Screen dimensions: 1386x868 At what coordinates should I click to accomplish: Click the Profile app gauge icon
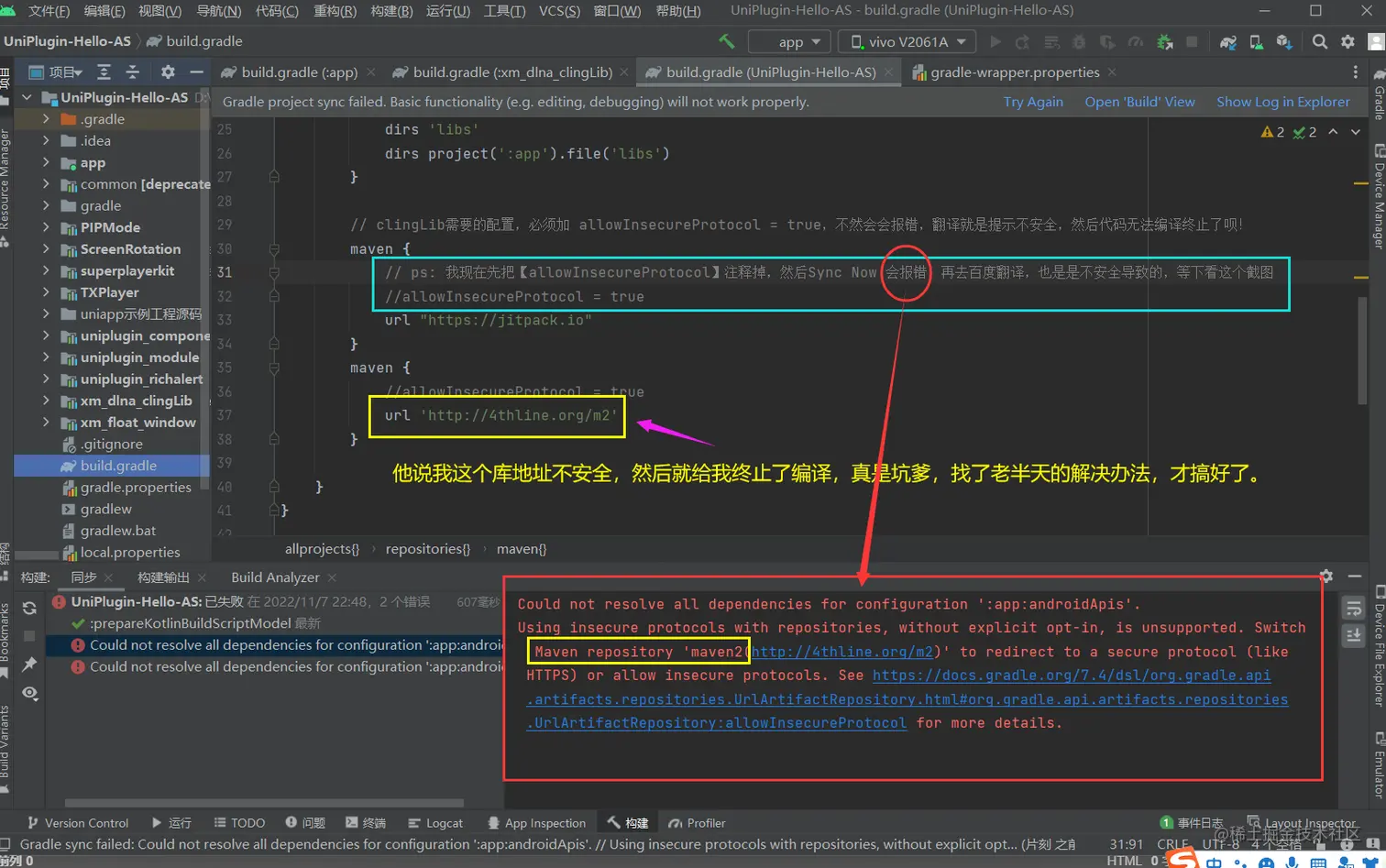[x=1136, y=41]
